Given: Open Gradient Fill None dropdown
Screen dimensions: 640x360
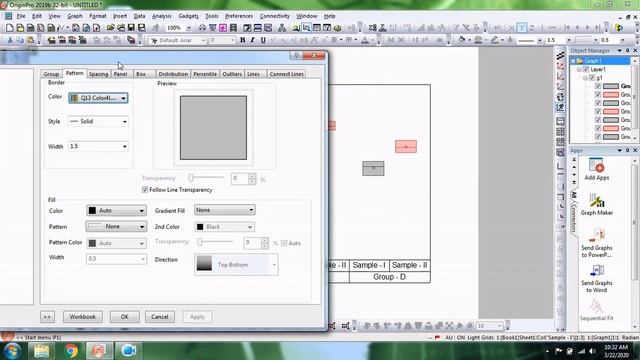Looking at the screenshot, I should (224, 210).
